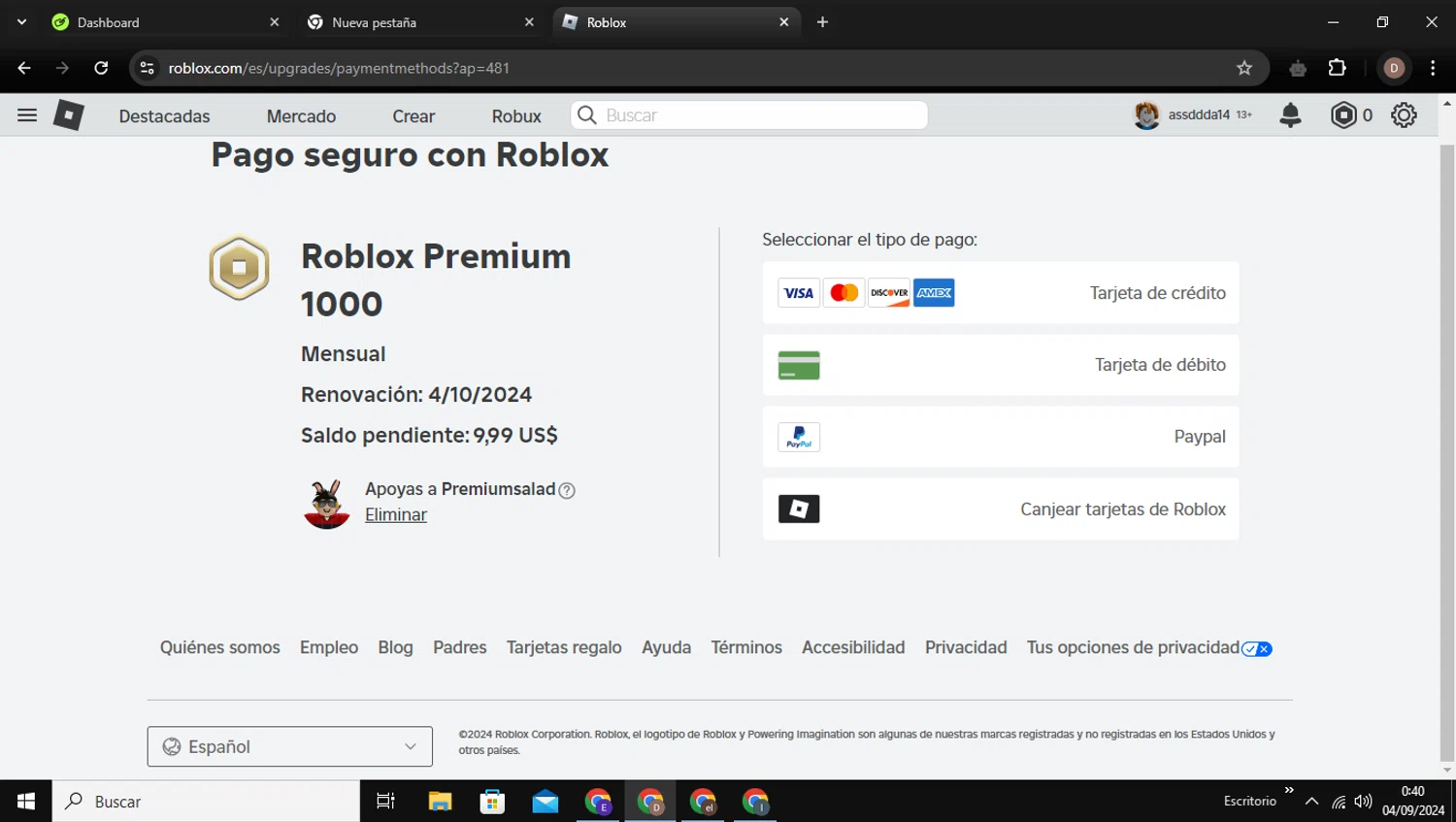The image size is (1456, 822).
Task: Select Tarjeta de crédito payment option
Action: pyautogui.click(x=1001, y=293)
